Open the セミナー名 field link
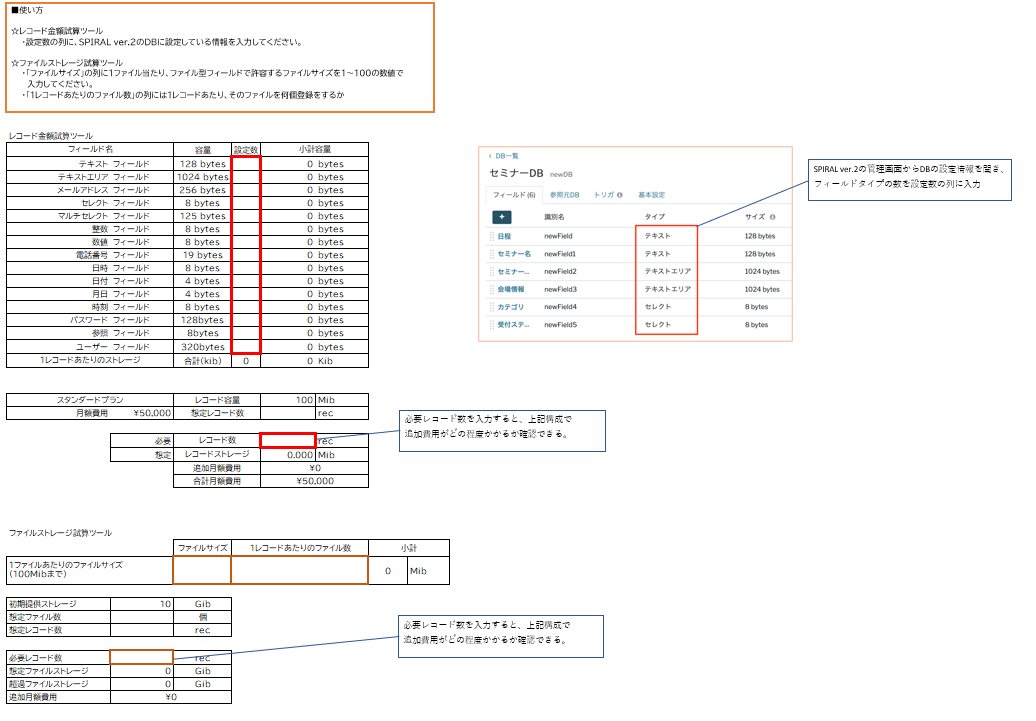Screen dimensions: 1036x721 (x=514, y=254)
